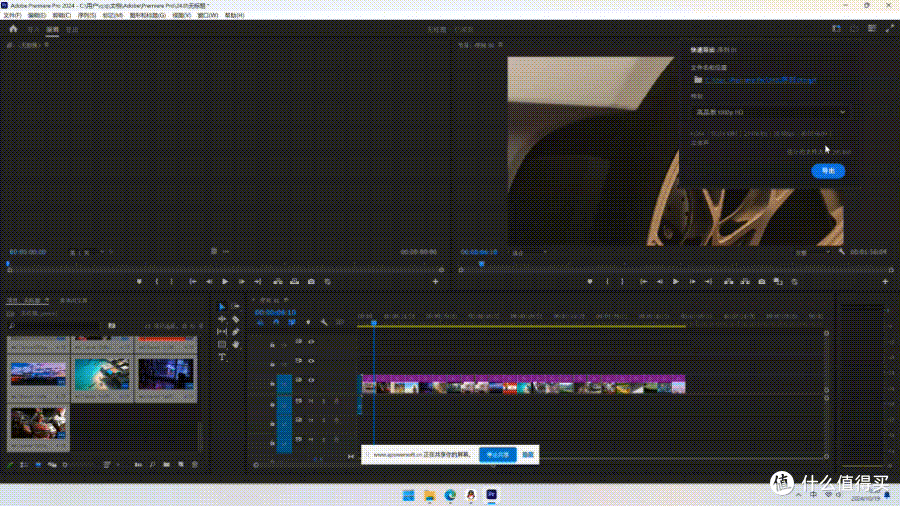Viewport: 900px width, 506px height.
Task: Select the Hand tool
Action: point(235,345)
